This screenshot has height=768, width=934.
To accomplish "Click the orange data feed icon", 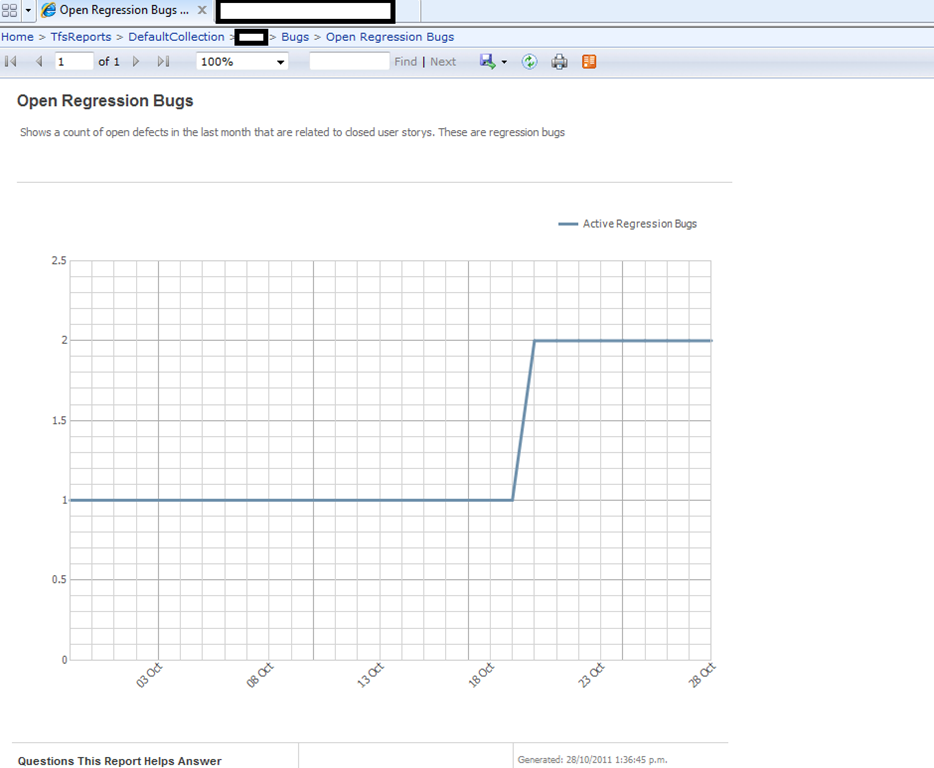I will 589,61.
